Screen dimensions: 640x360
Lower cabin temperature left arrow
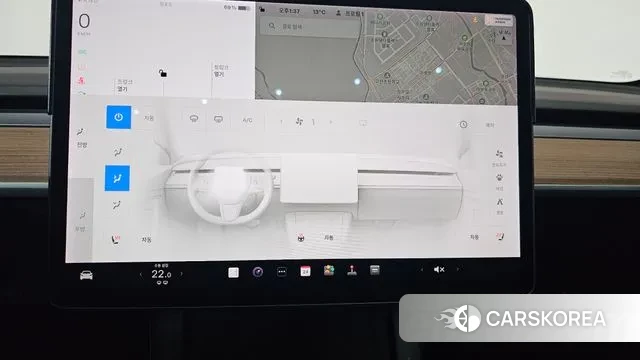[x=141, y=275]
